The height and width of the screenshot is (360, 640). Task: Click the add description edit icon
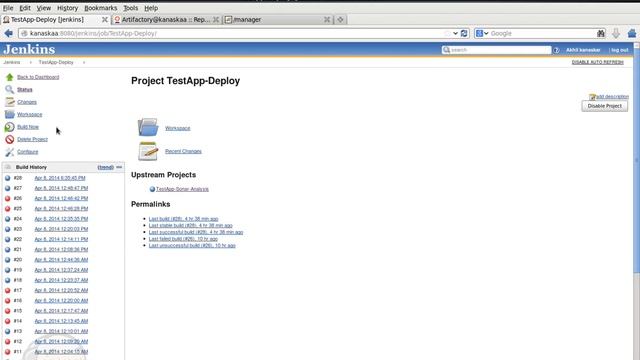pos(592,97)
